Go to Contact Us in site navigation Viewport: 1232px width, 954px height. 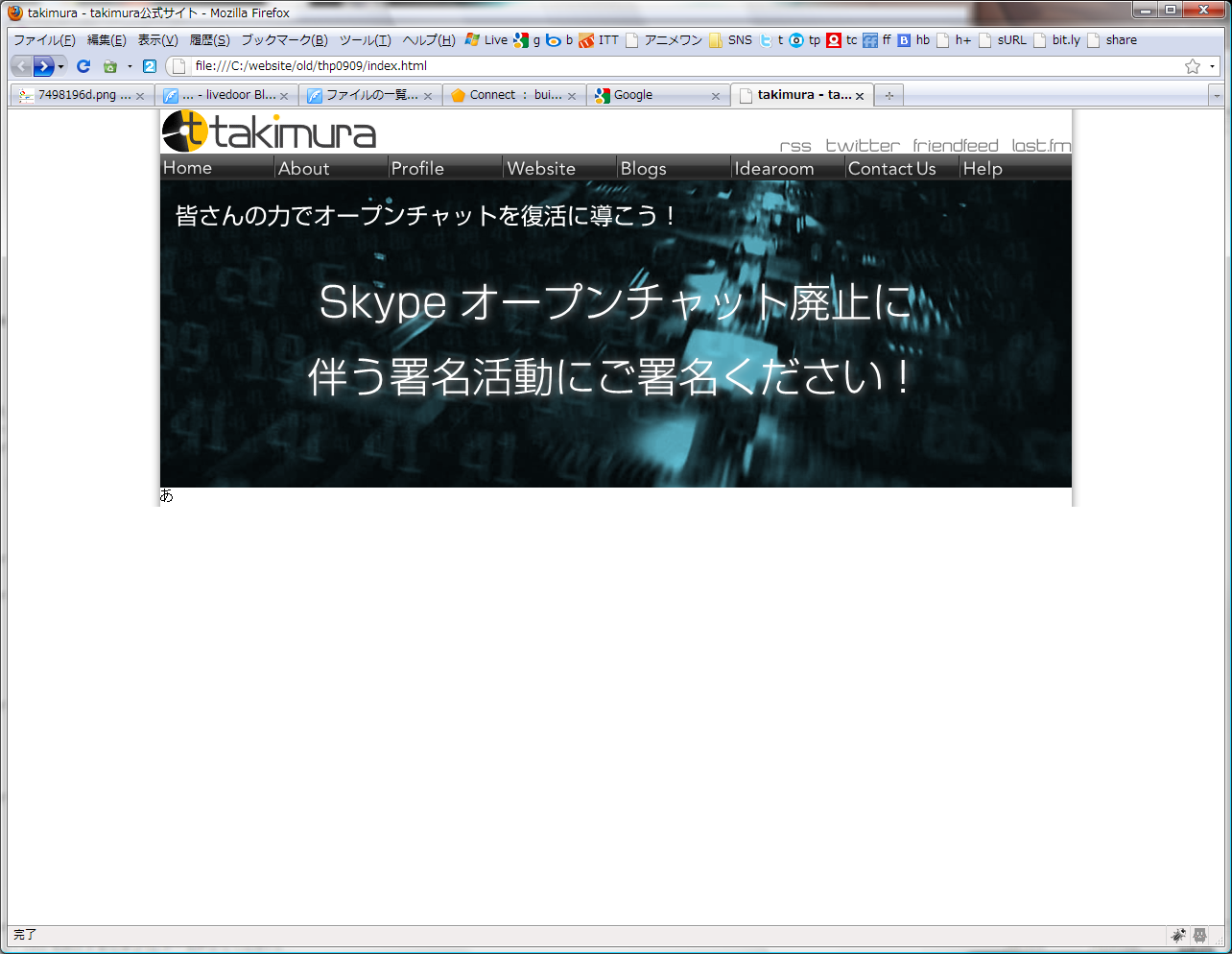click(902, 168)
